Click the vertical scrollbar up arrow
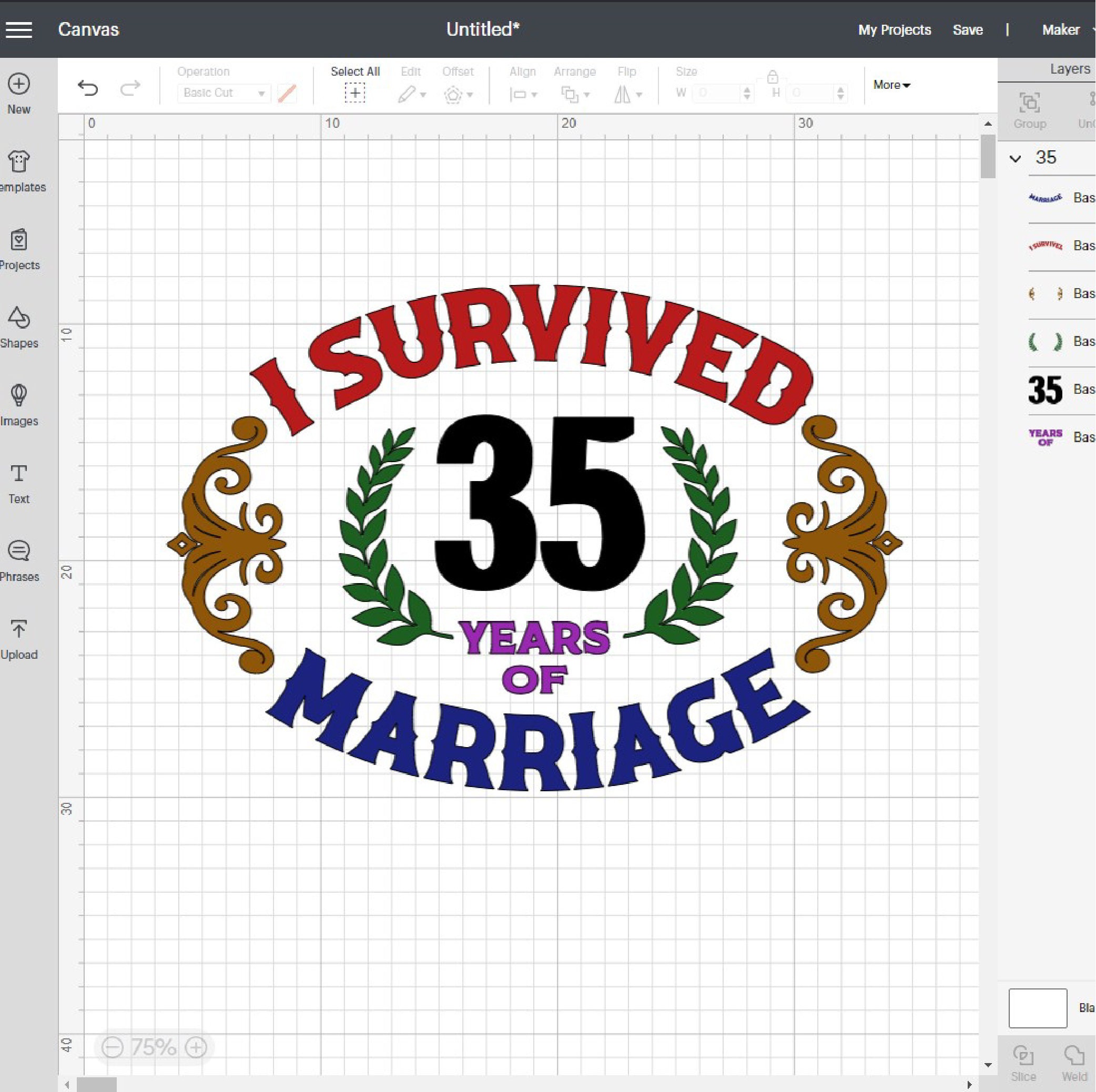This screenshot has width=1096, height=1092. point(988,124)
